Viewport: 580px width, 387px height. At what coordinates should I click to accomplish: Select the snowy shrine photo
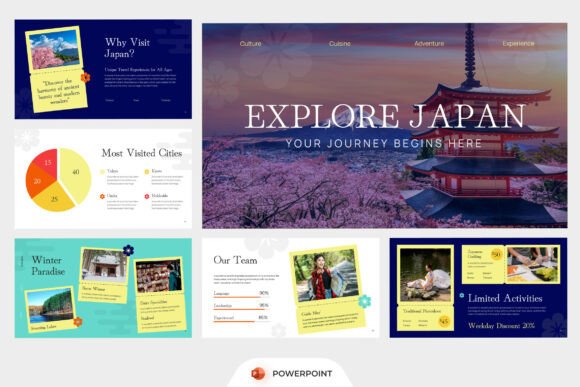pos(105,265)
